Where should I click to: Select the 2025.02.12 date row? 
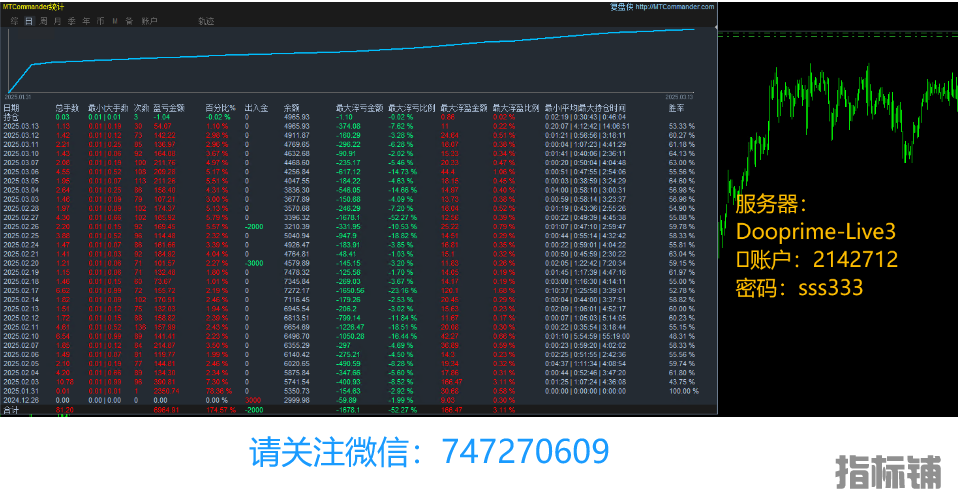coord(359,318)
